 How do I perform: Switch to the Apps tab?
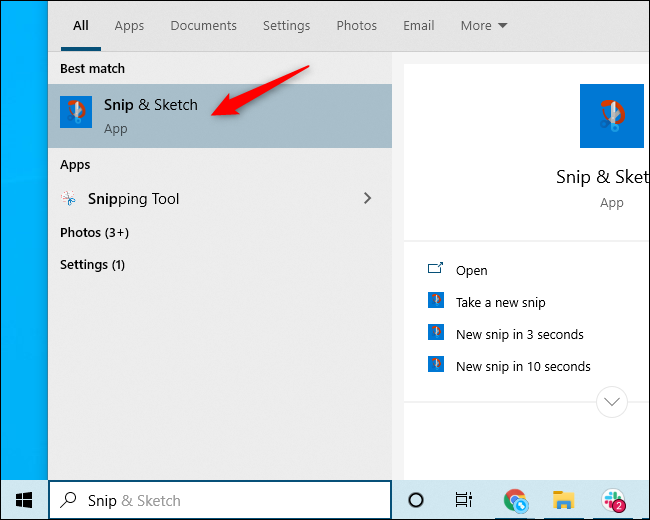coord(129,25)
